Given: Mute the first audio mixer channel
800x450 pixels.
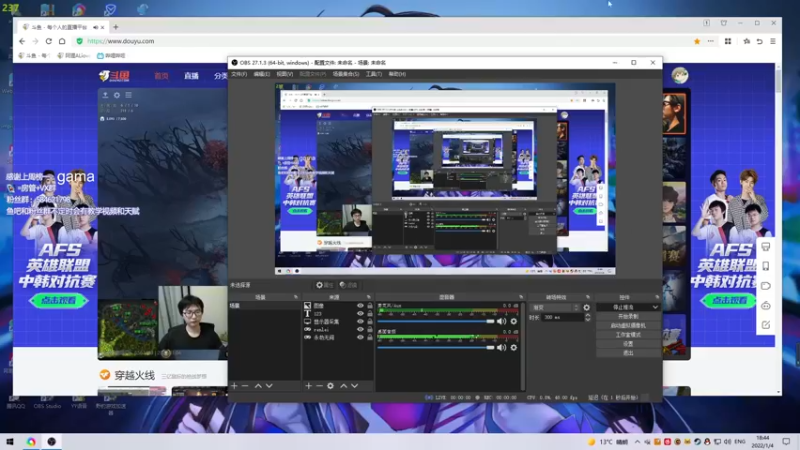Looking at the screenshot, I should 502,321.
